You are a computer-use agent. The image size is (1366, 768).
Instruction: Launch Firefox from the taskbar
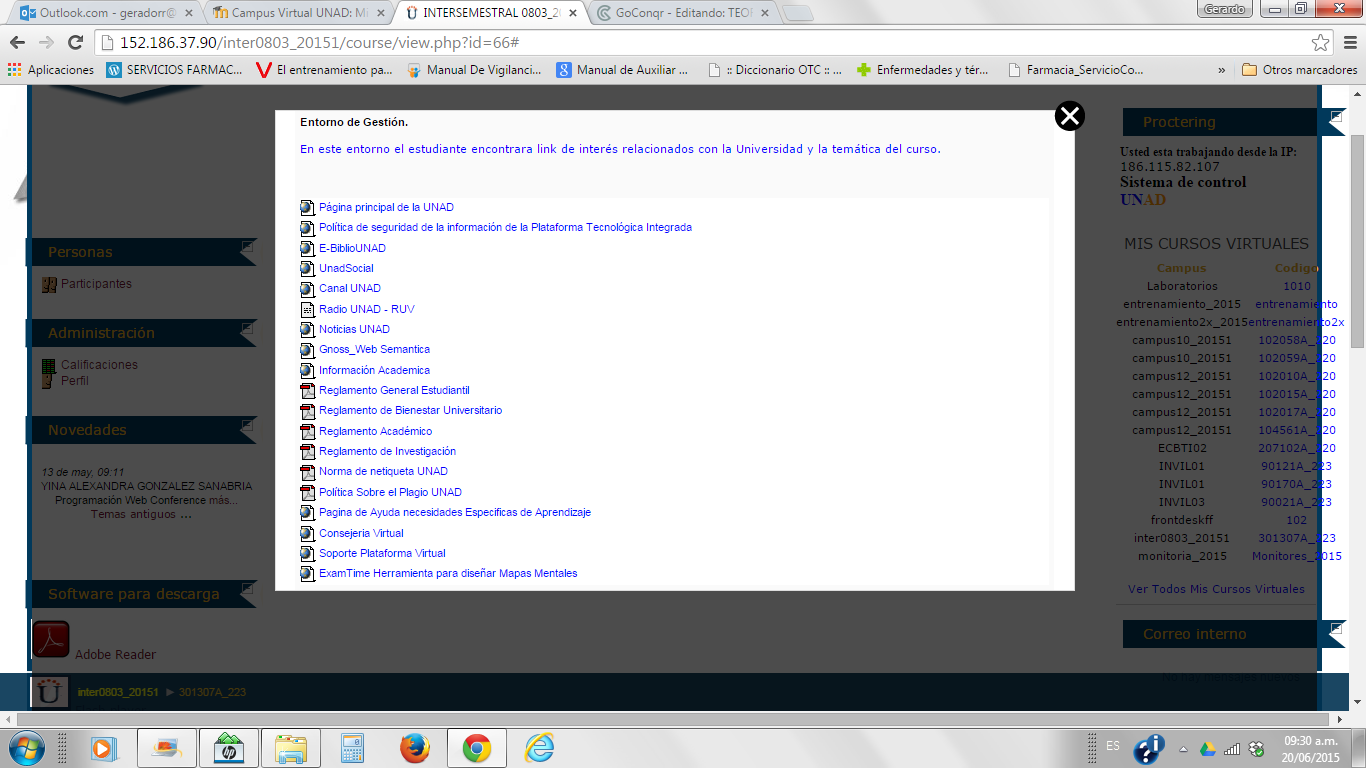click(x=414, y=748)
